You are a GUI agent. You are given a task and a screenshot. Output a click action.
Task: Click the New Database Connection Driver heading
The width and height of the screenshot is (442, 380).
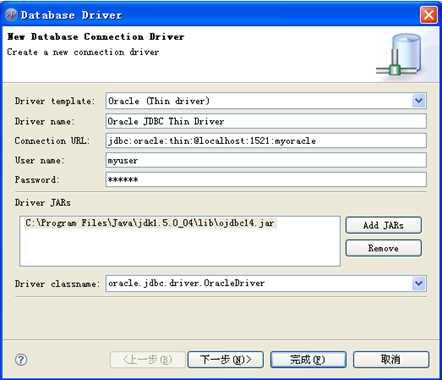[95, 37]
